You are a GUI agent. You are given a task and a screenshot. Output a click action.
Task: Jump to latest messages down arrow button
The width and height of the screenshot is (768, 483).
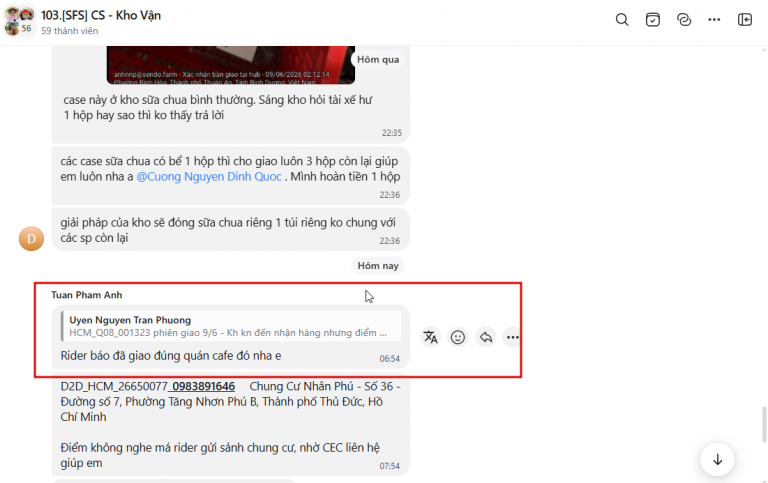pos(718,459)
